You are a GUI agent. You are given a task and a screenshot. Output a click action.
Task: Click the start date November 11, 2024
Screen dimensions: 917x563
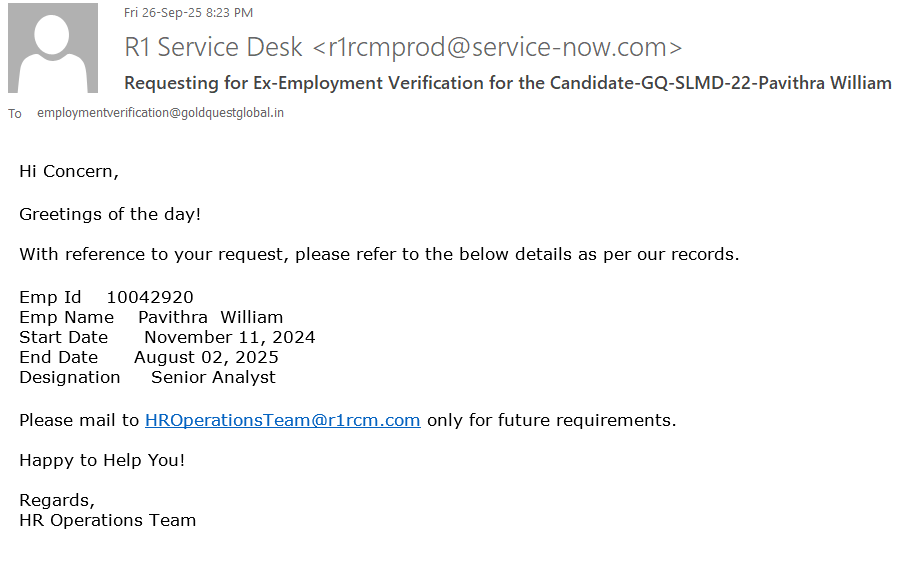tap(229, 337)
